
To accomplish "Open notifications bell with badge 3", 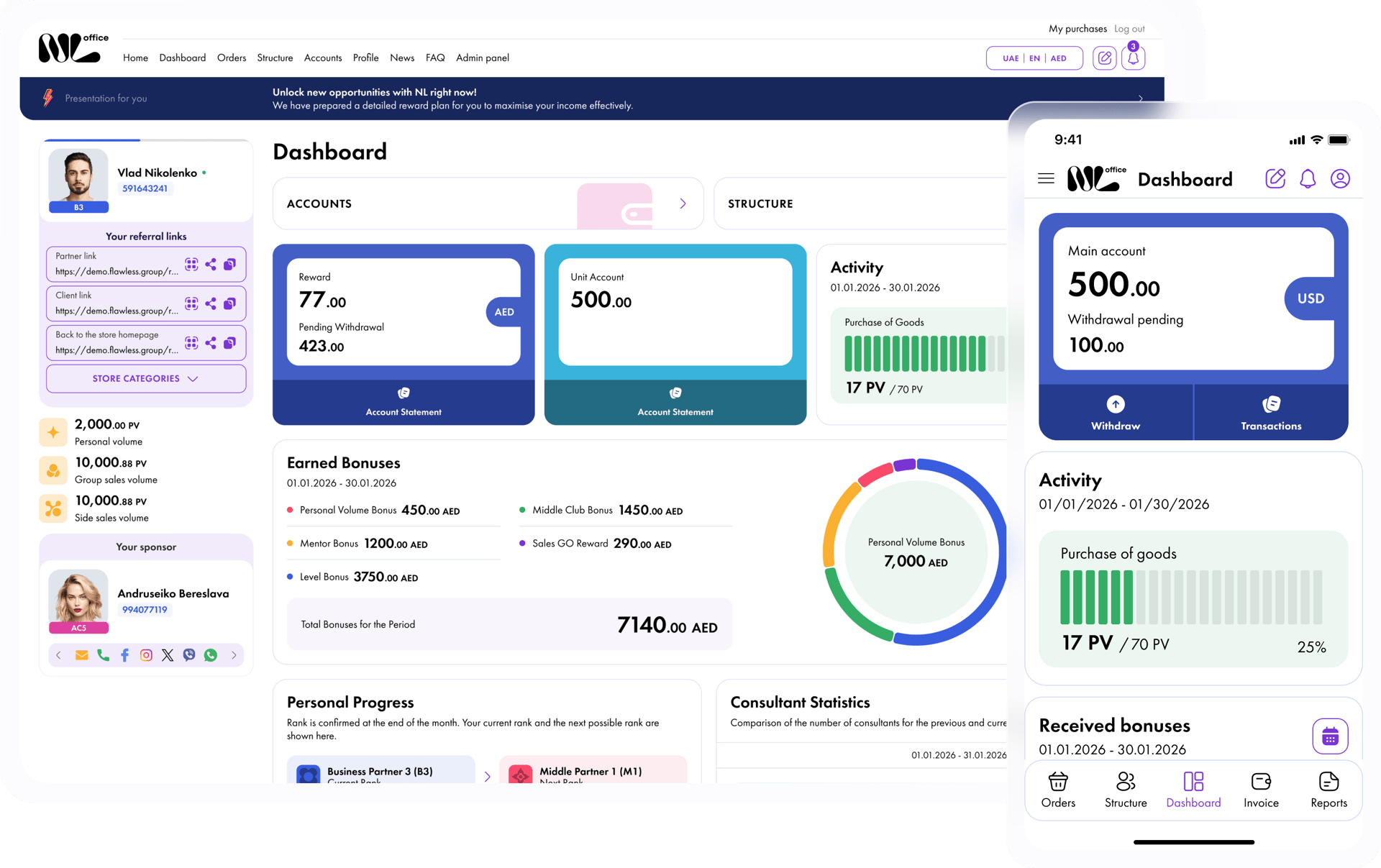I will pyautogui.click(x=1134, y=57).
